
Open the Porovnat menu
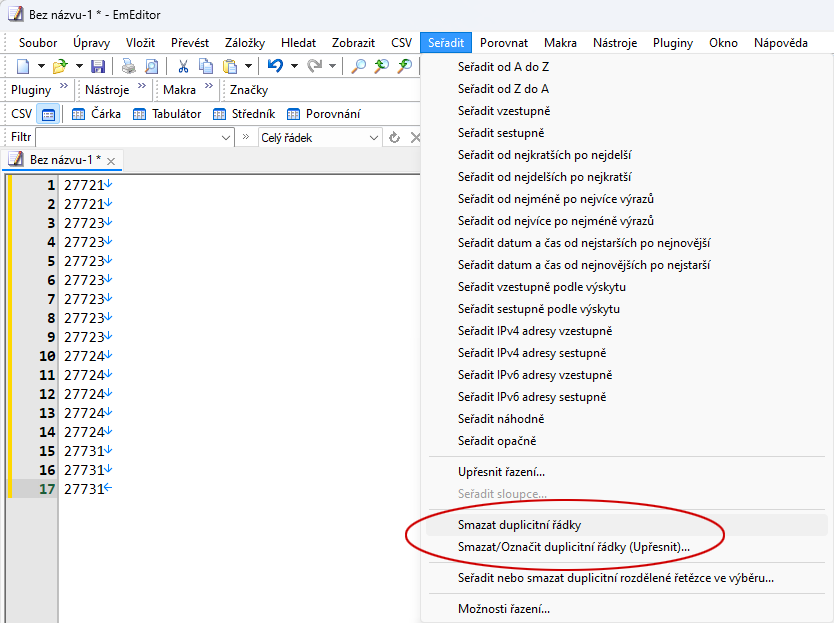(x=504, y=43)
